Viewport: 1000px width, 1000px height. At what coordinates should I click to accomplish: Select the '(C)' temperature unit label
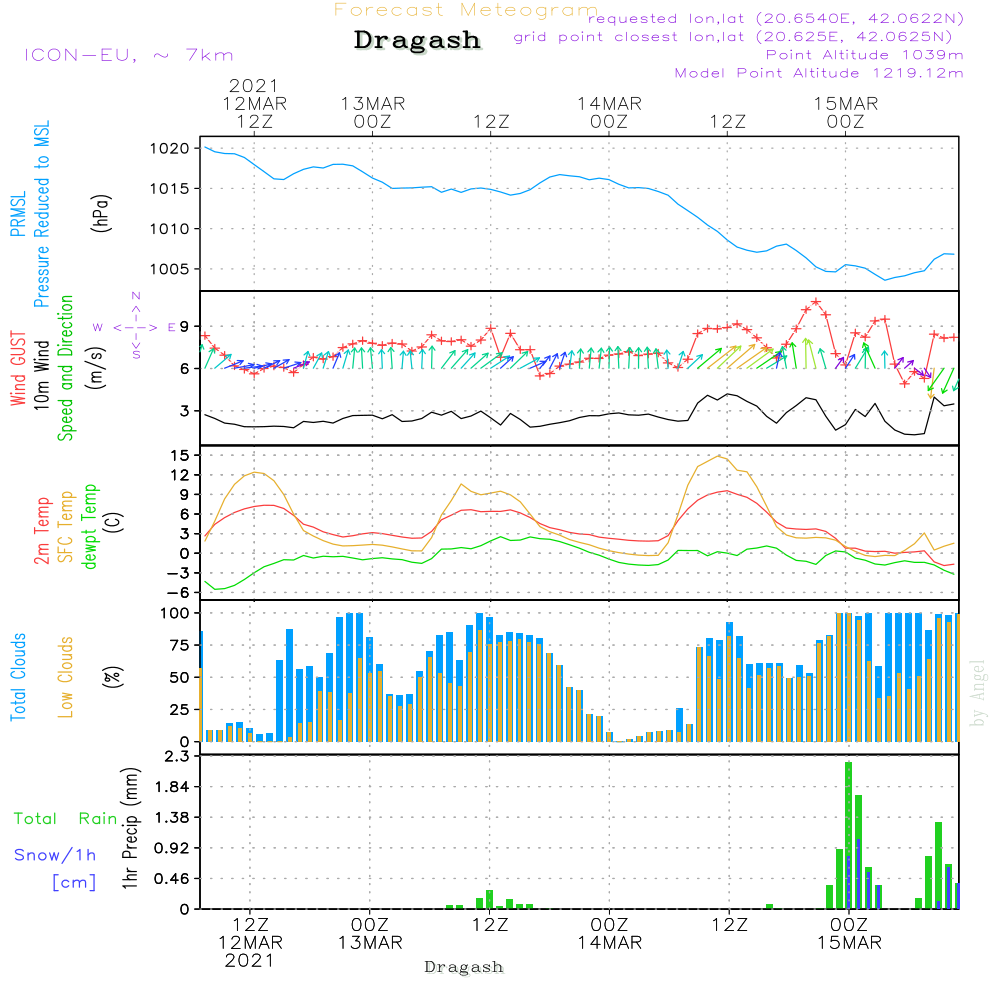pyautogui.click(x=114, y=524)
